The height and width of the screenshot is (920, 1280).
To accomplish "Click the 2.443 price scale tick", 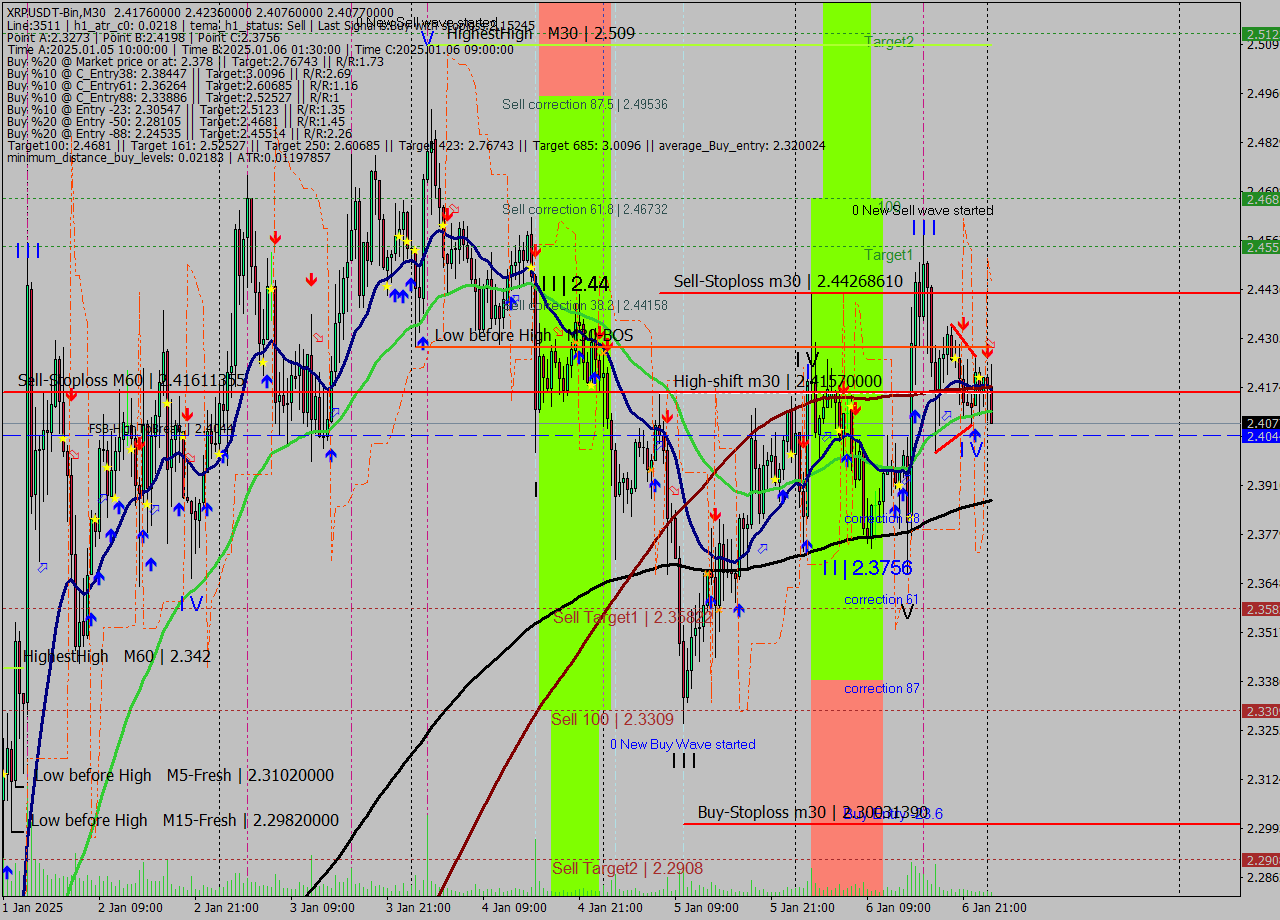I will point(1263,289).
